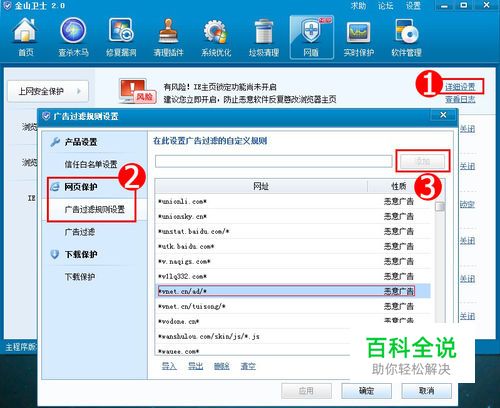
Task: Open the 系统优化 system optimize icon
Action: 216,37
